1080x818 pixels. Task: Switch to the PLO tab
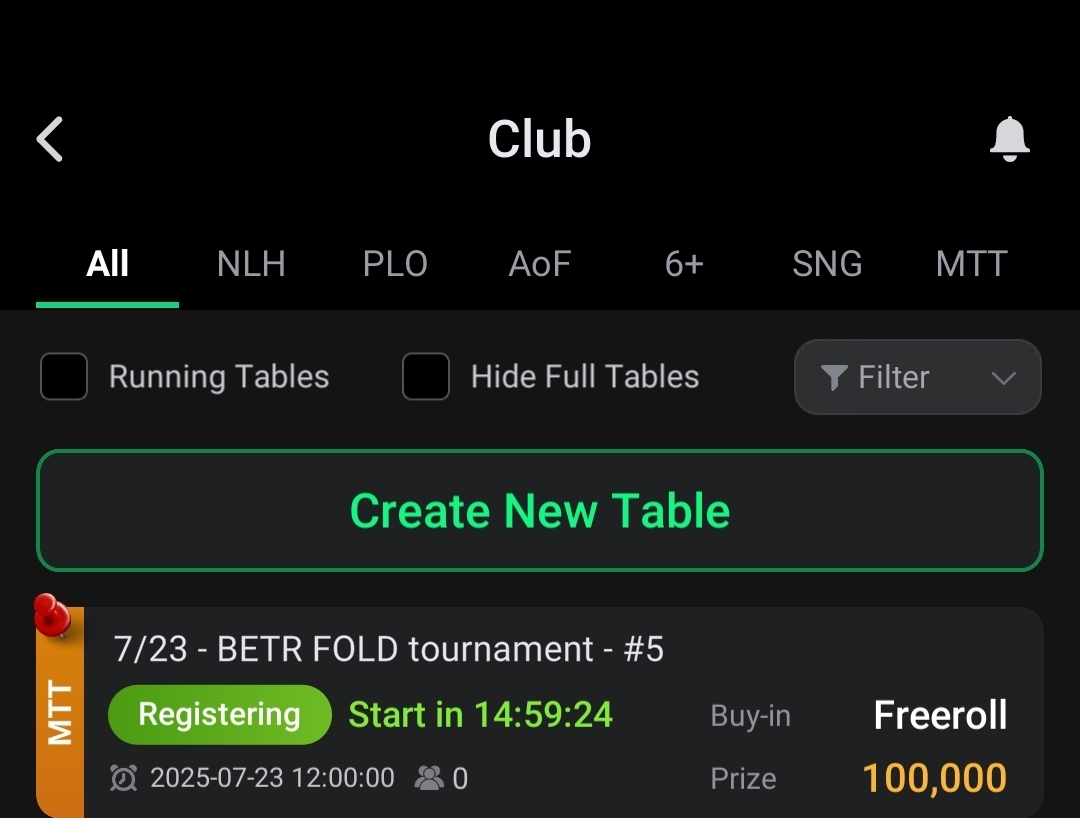[x=395, y=264]
